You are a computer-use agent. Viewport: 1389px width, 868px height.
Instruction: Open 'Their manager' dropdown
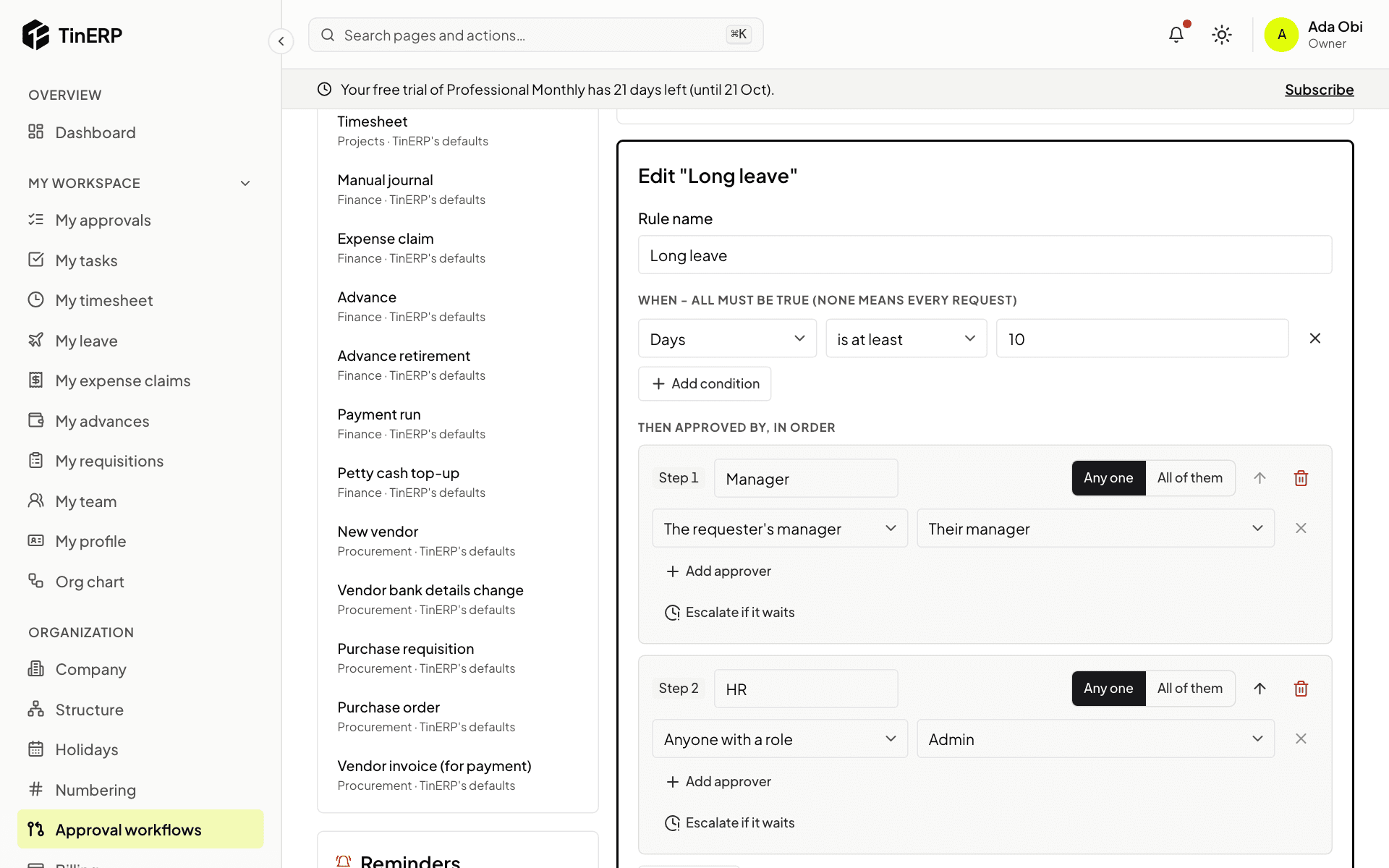[1095, 528]
